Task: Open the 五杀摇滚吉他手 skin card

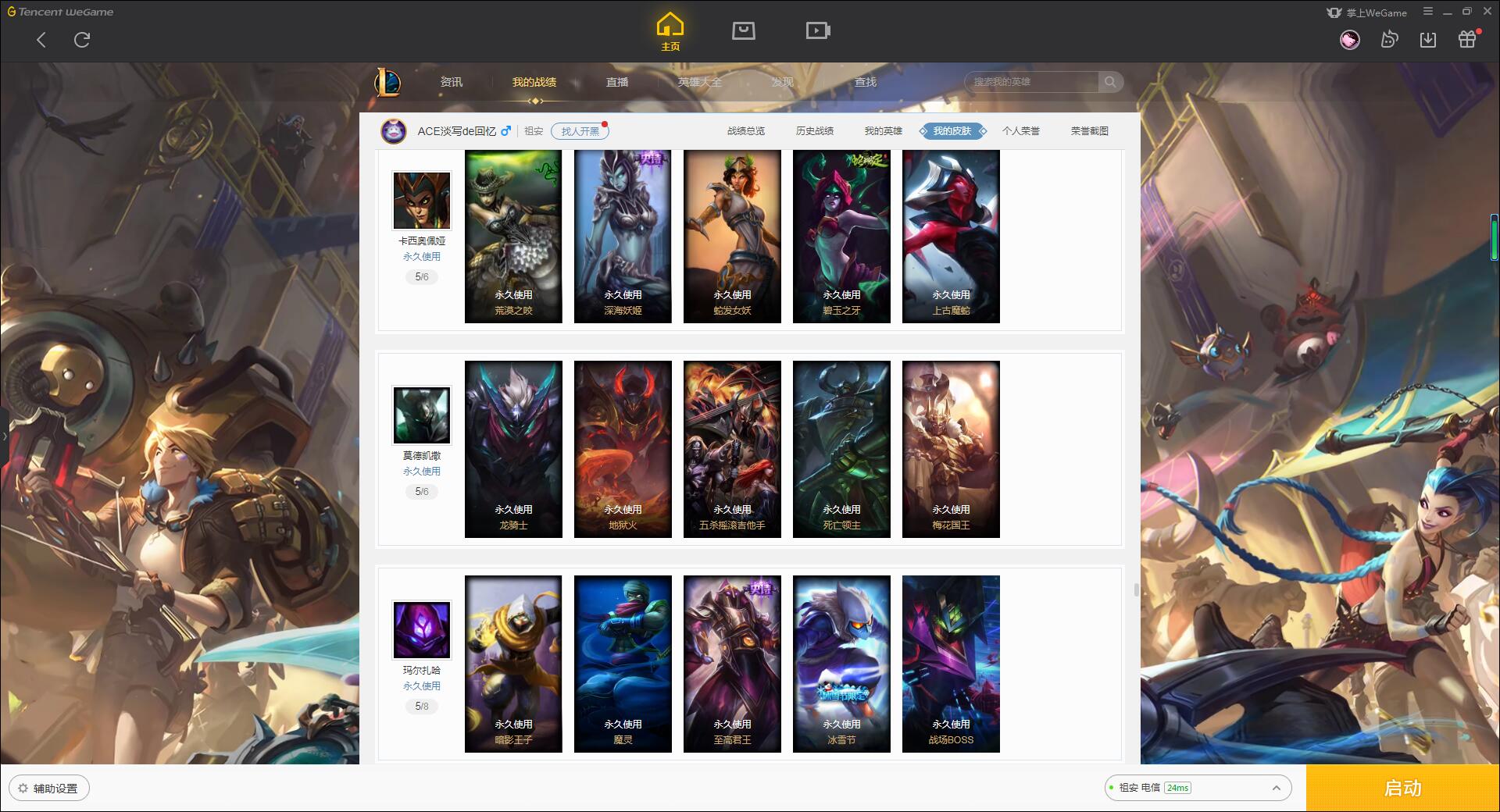Action: pos(732,449)
